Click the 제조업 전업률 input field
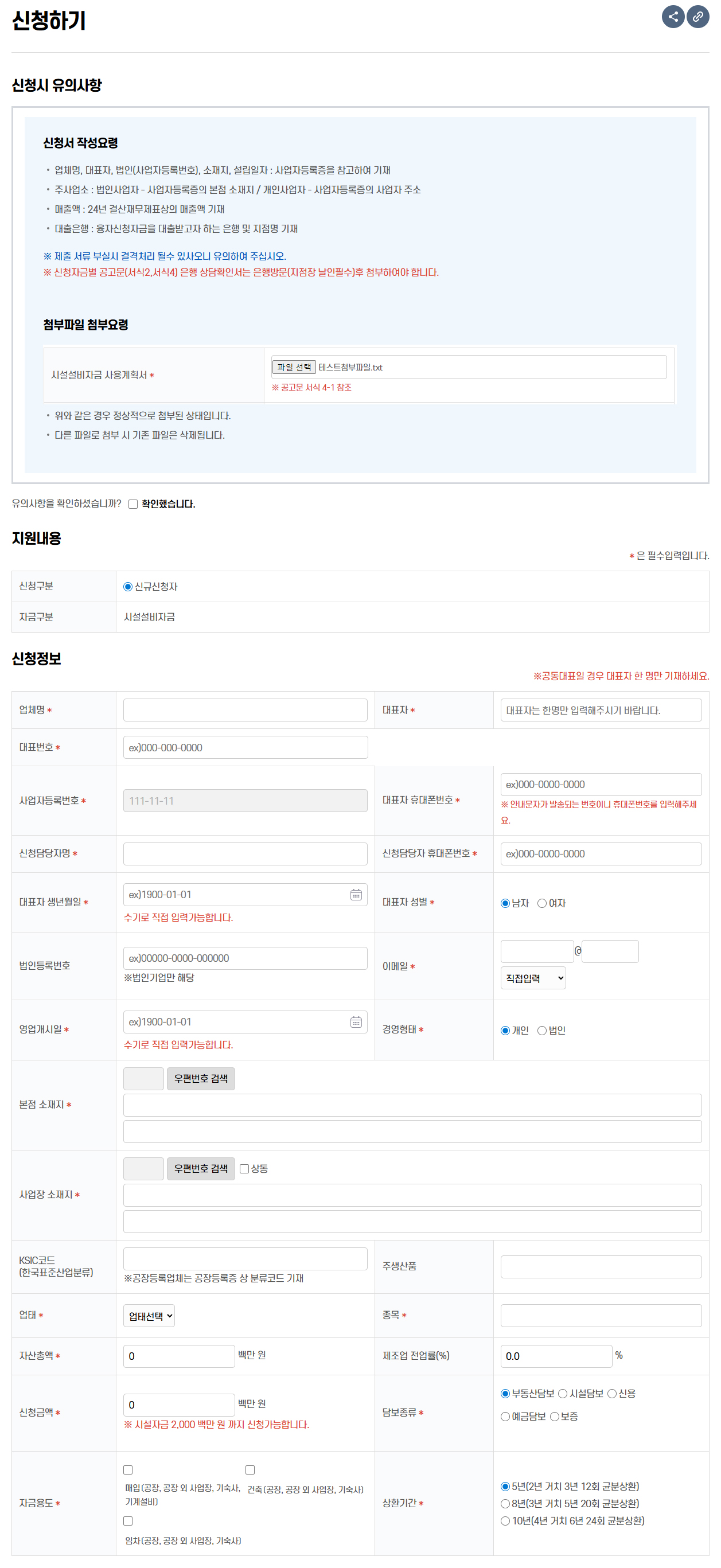The height and width of the screenshot is (1568, 721). [556, 1356]
